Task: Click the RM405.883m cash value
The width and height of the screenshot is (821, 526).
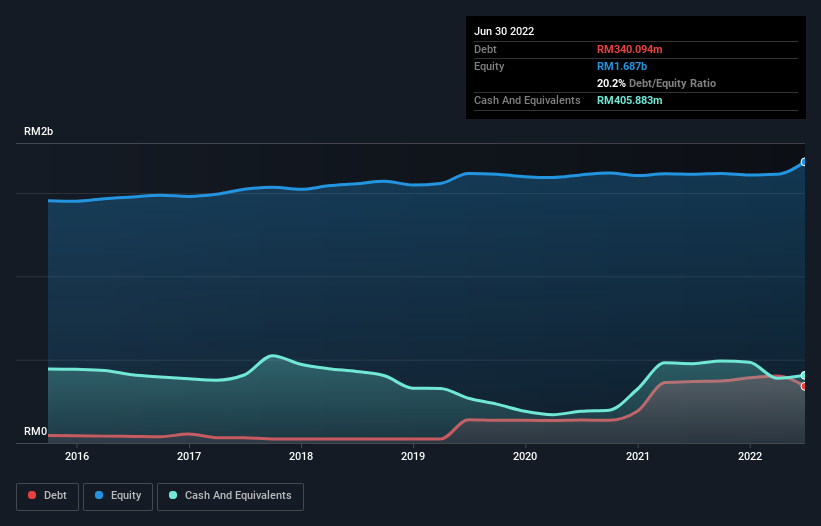Action: pos(629,100)
